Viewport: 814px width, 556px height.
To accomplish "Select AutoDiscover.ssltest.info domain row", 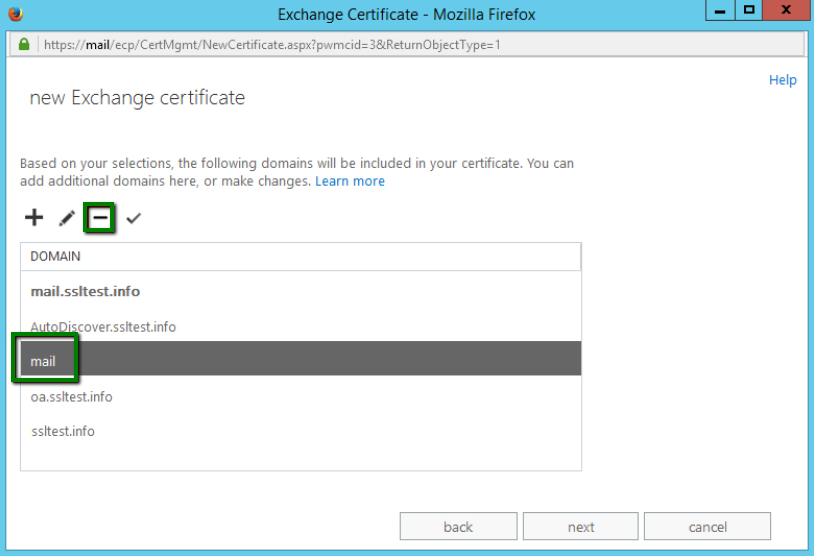I will point(301,327).
